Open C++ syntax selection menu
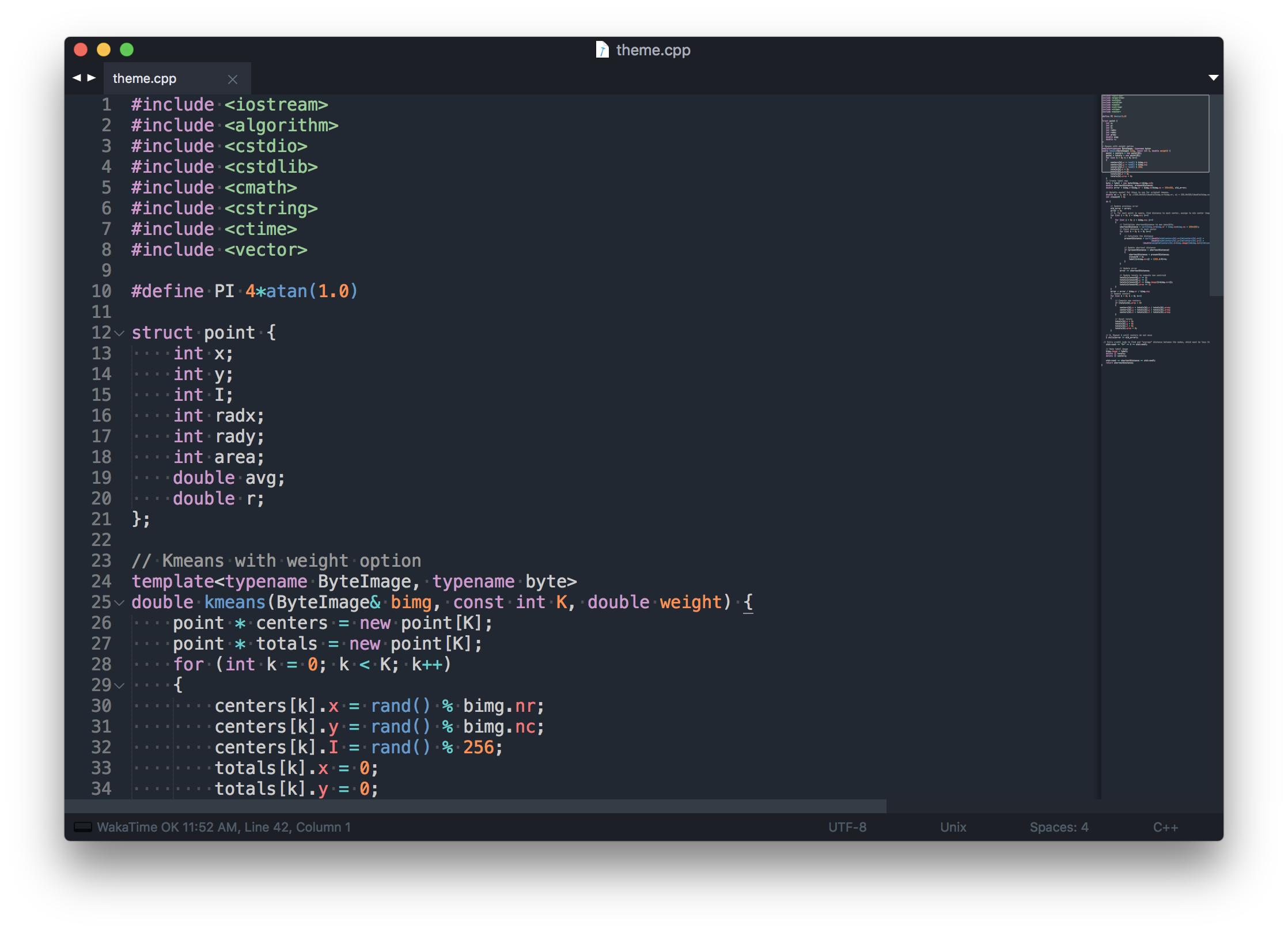The height and width of the screenshot is (933, 1288). pyautogui.click(x=1165, y=827)
